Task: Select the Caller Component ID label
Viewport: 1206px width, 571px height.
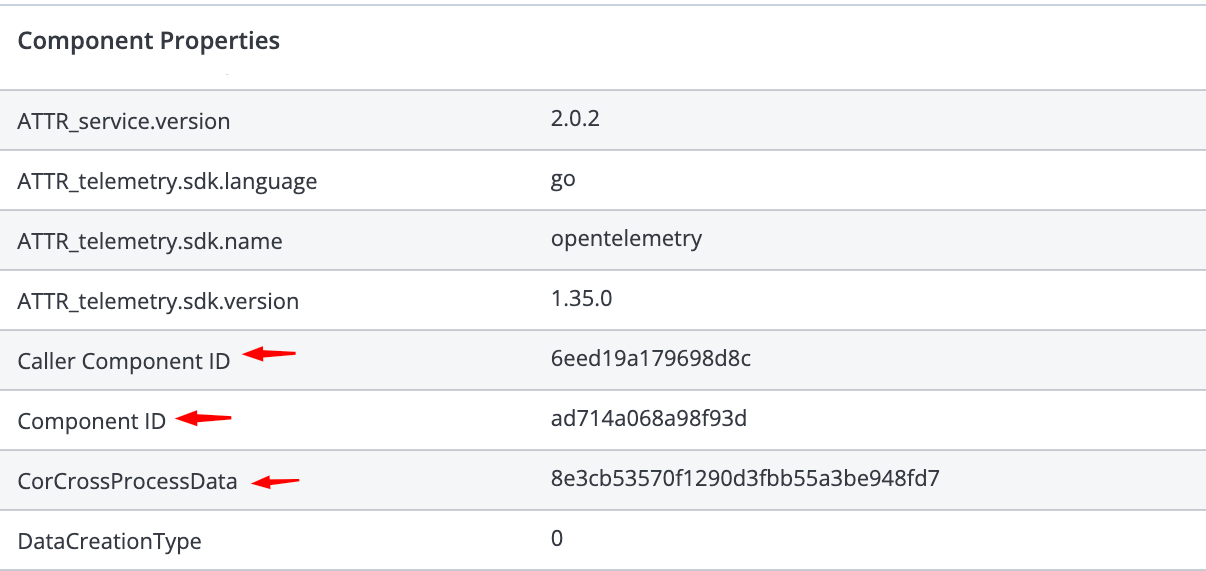Action: [124, 362]
